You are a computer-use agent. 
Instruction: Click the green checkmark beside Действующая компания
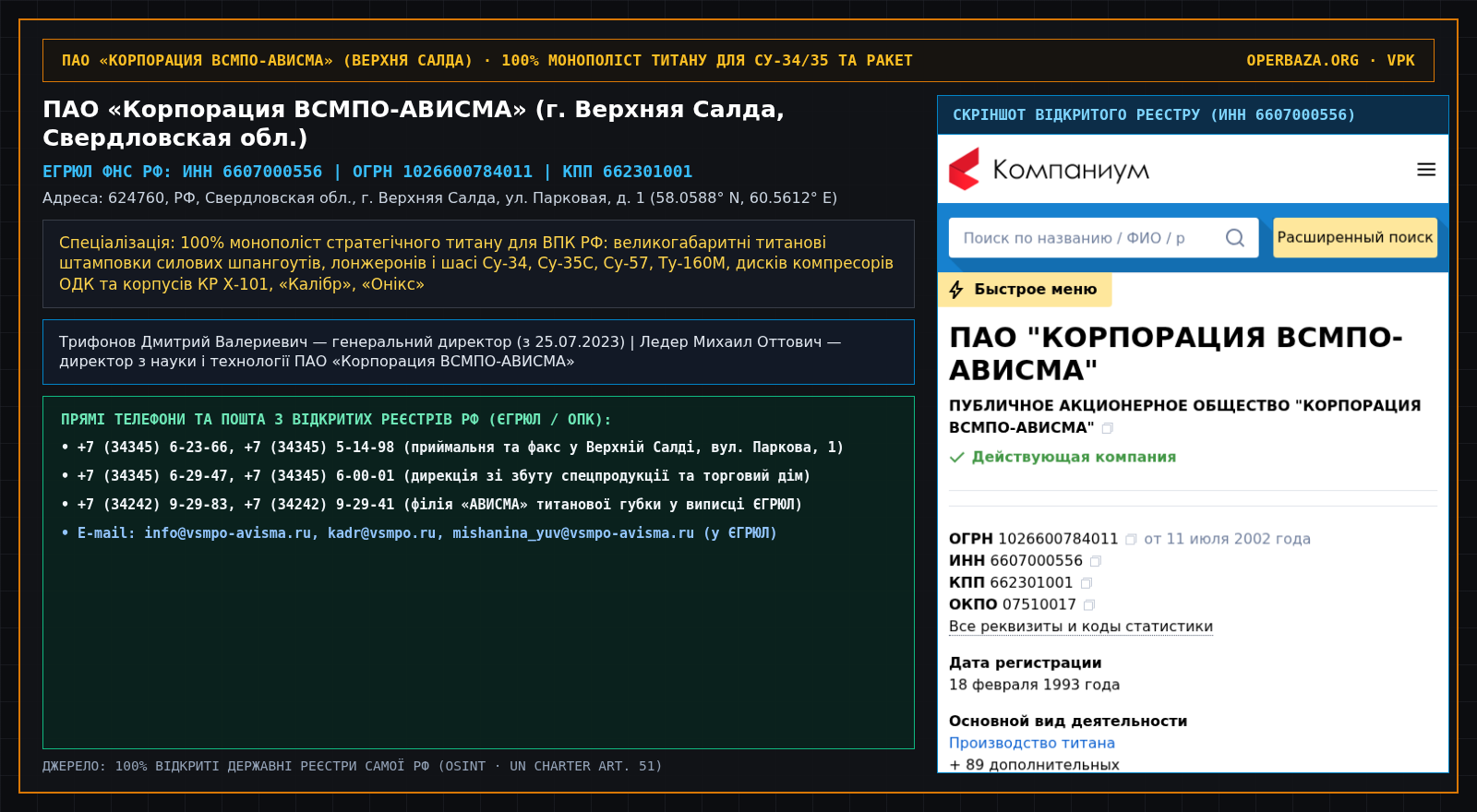click(x=957, y=457)
